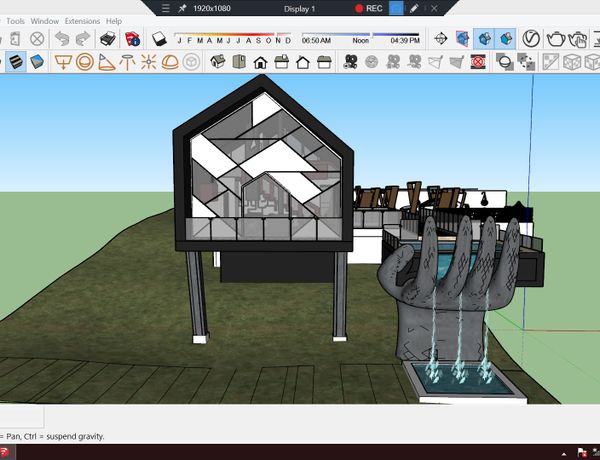Screen dimensions: 600x460
Task: Click the Undo arrow icon
Action: tap(62, 39)
